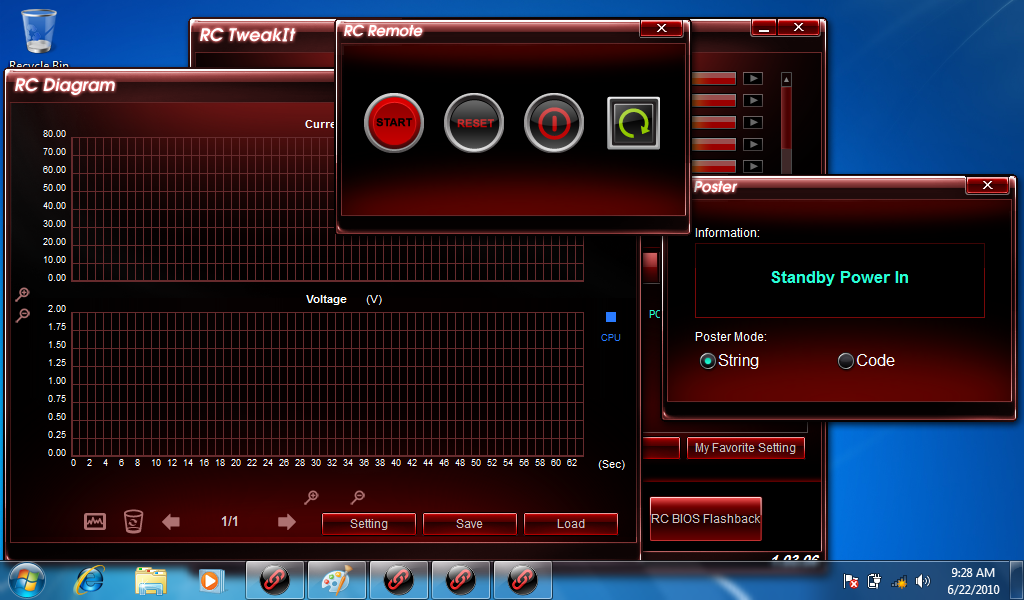Click the red START button in RC Remote
Screen dimensions: 1024x600
(x=394, y=123)
